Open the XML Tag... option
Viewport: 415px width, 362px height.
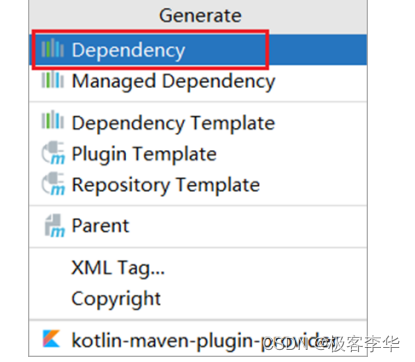coord(198,268)
